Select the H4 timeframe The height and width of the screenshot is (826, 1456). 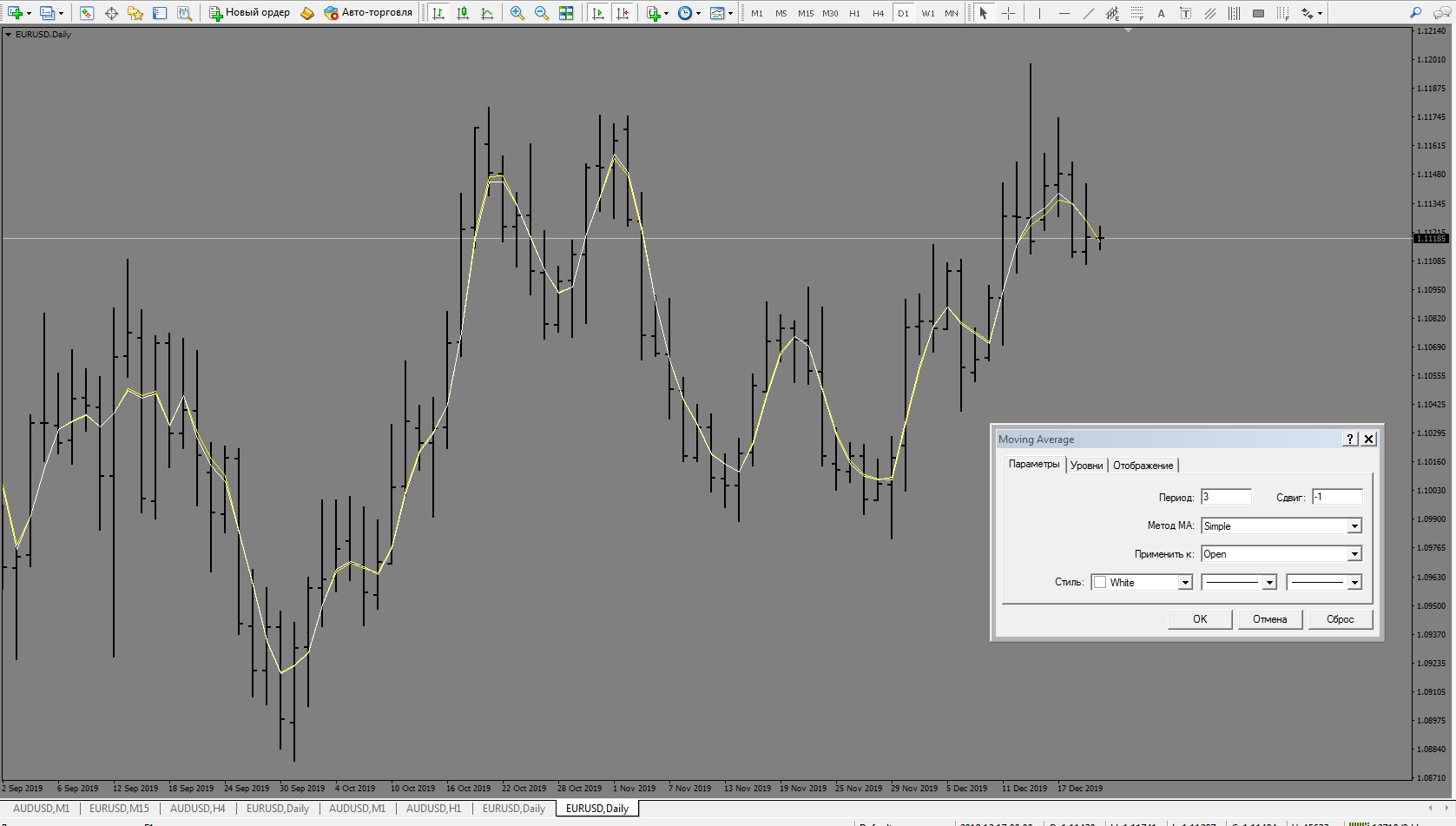click(879, 13)
